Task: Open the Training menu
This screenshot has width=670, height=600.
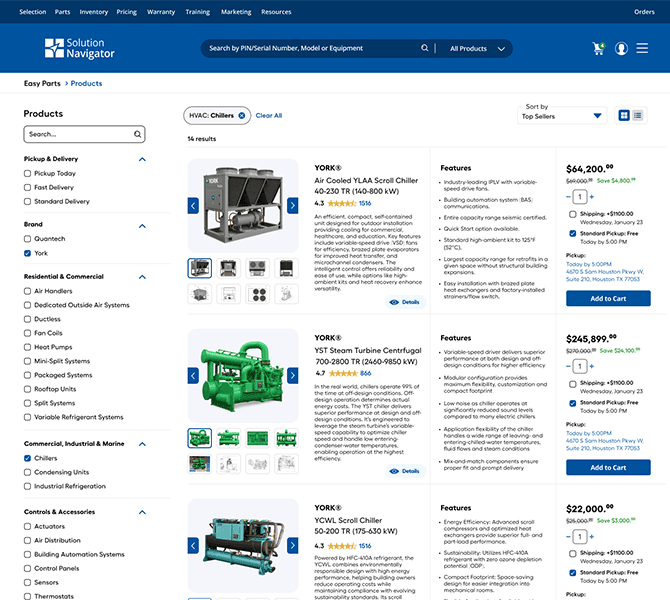Action: (x=198, y=12)
